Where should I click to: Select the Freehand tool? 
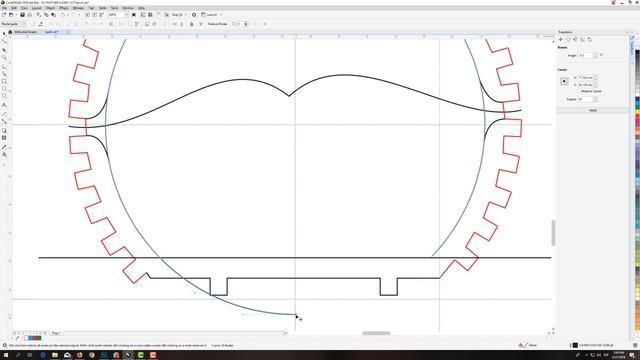4,67
